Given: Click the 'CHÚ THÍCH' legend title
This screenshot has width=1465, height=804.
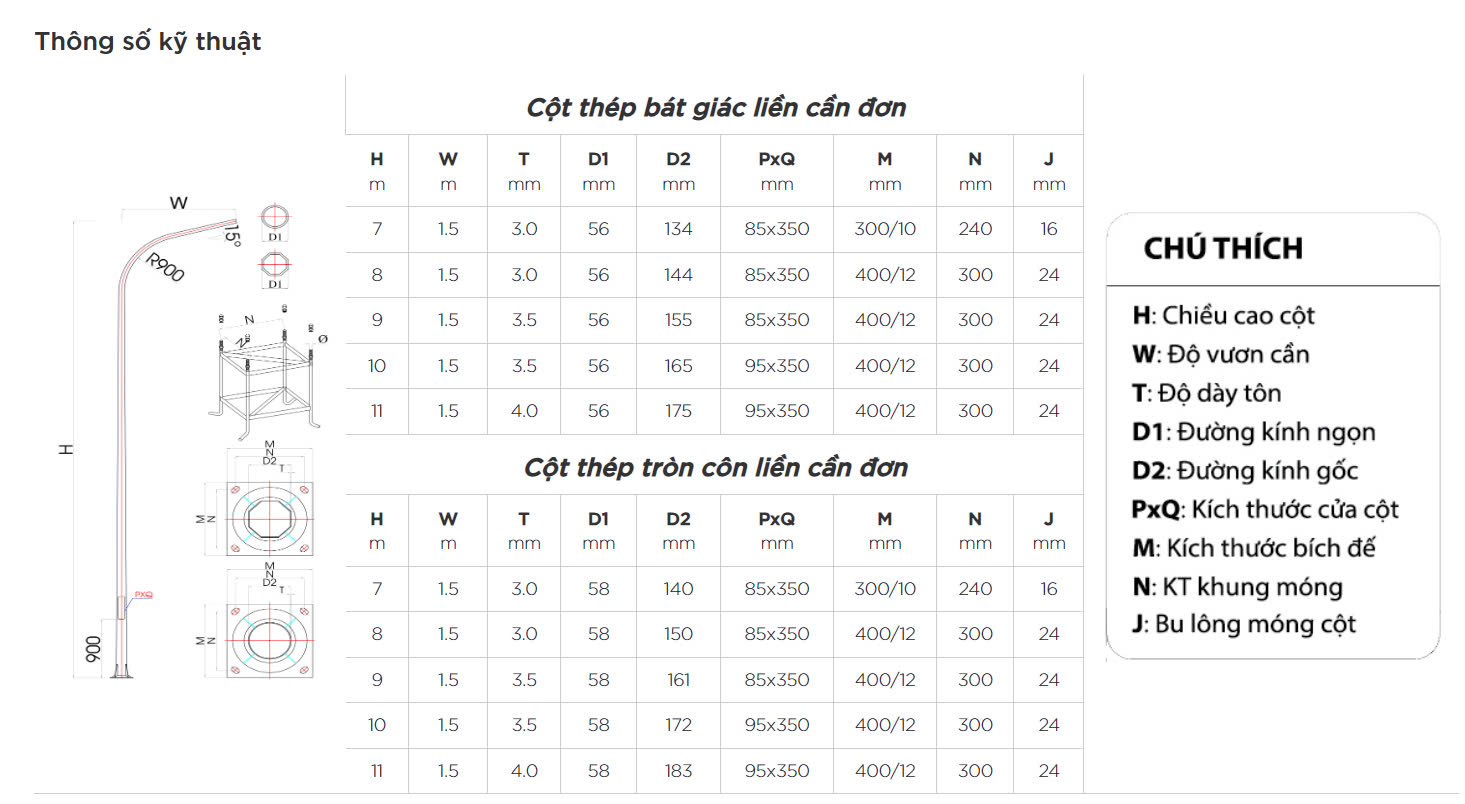Looking at the screenshot, I should pos(1223,248).
